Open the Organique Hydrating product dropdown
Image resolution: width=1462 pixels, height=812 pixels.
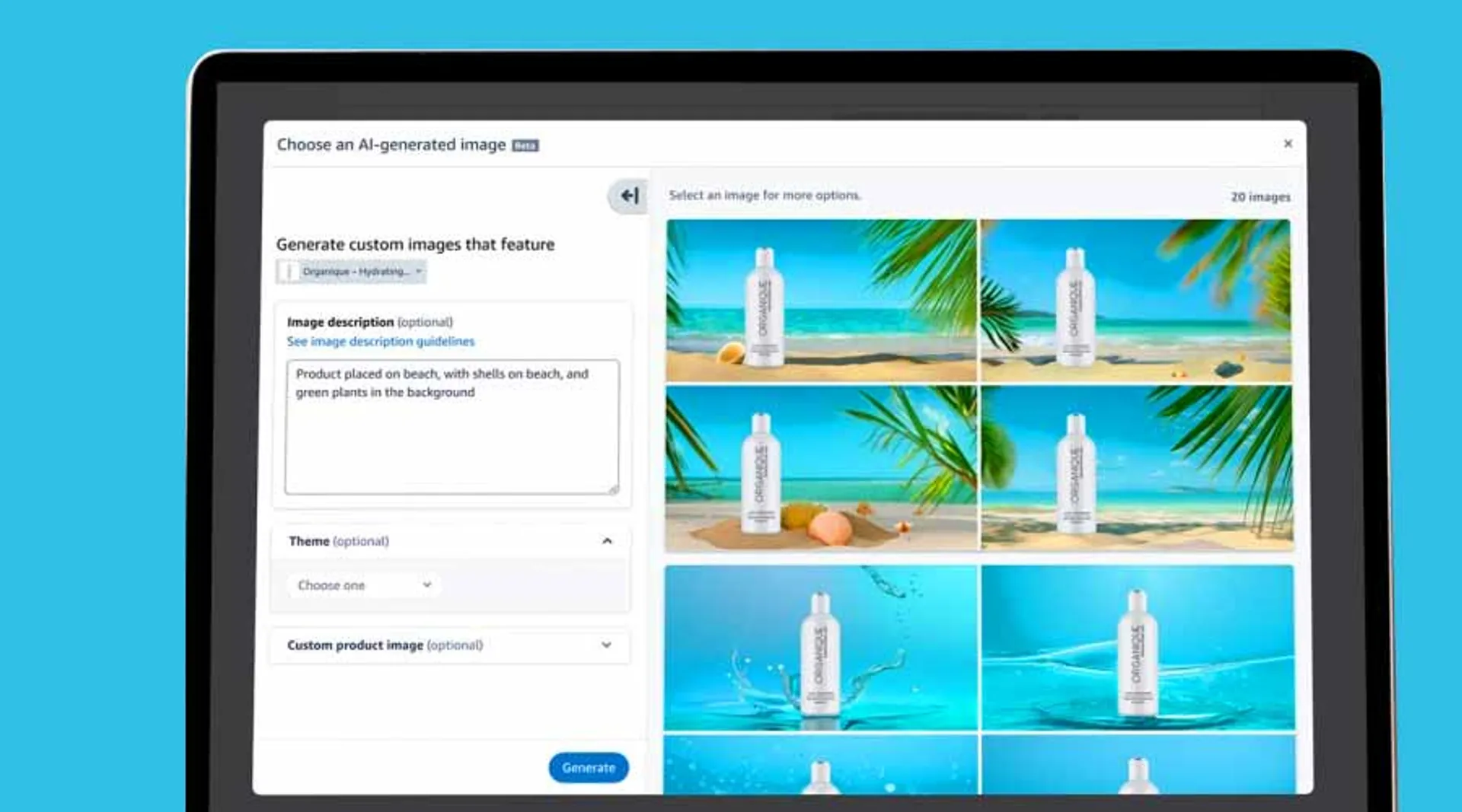click(351, 272)
